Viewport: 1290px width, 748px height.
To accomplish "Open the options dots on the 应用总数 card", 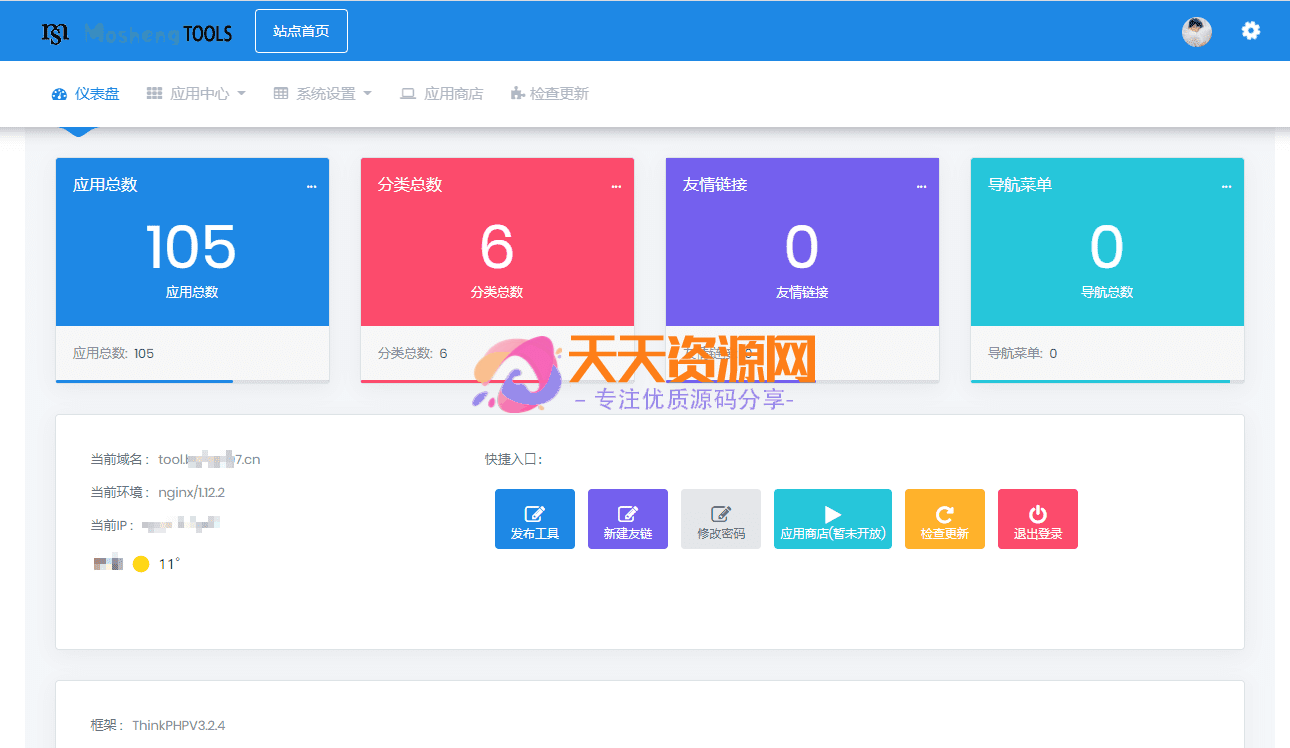I will point(311,187).
